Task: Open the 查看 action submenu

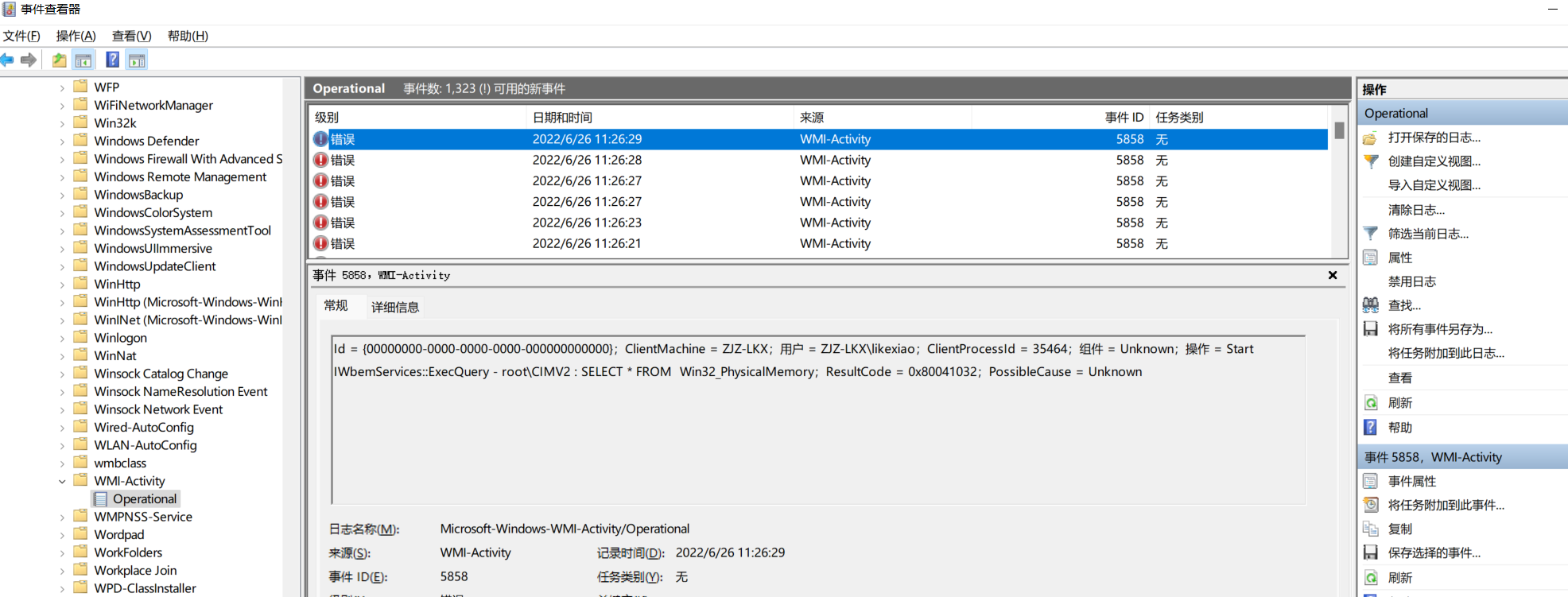Action: point(1400,378)
